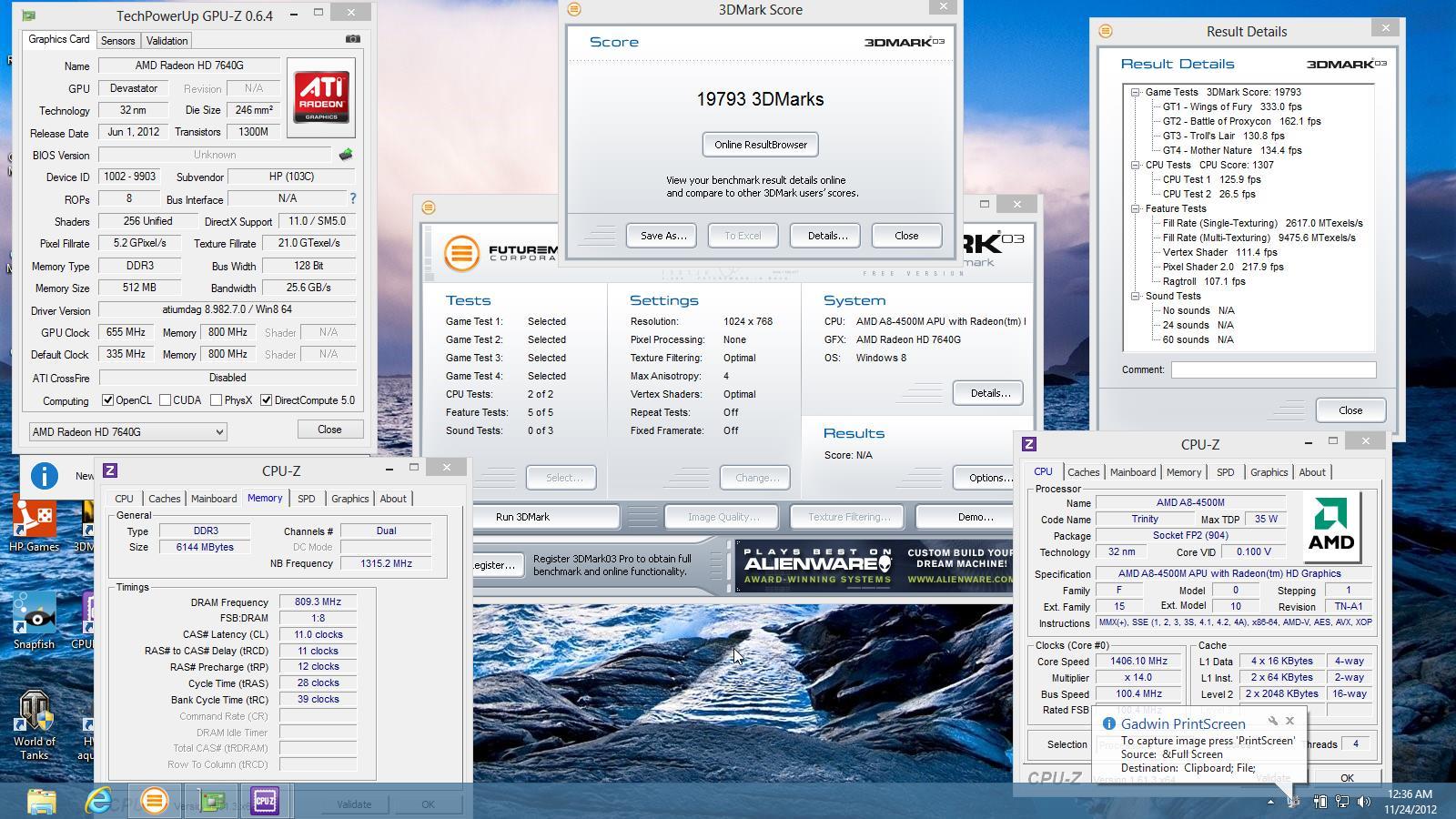1456x819 pixels.
Task: Open the HP Games desktop icon
Action: (x=35, y=525)
